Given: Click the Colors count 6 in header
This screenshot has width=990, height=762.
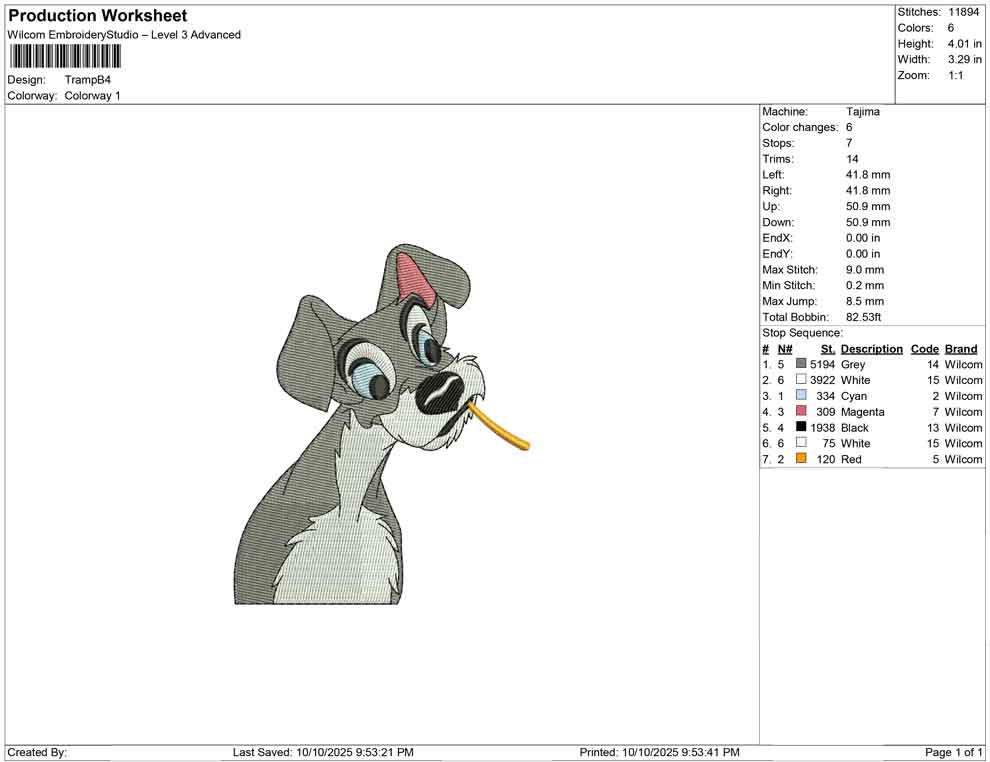Looking at the screenshot, I should pyautogui.click(x=951, y=28).
